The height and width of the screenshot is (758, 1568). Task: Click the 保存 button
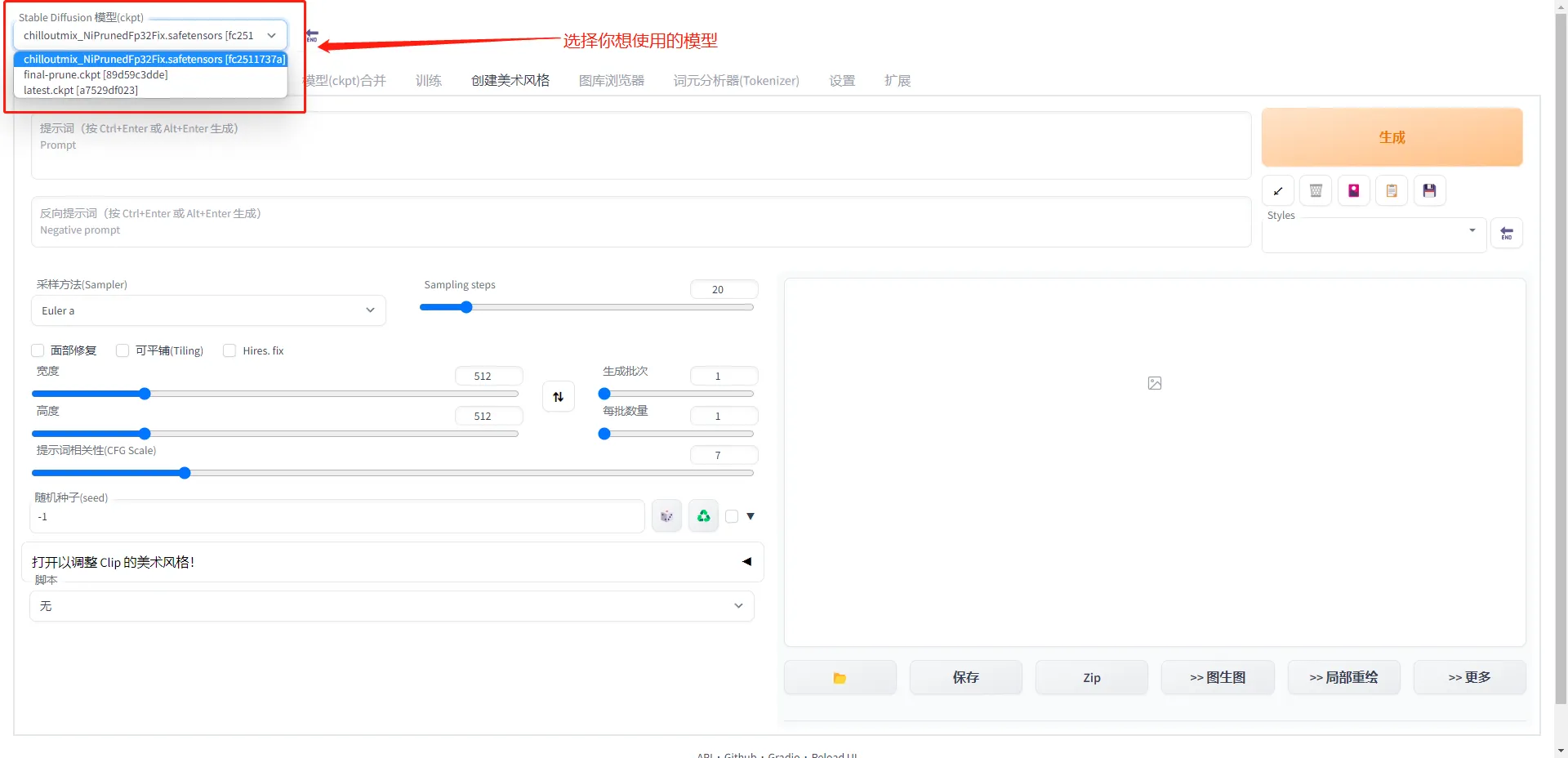click(x=966, y=678)
